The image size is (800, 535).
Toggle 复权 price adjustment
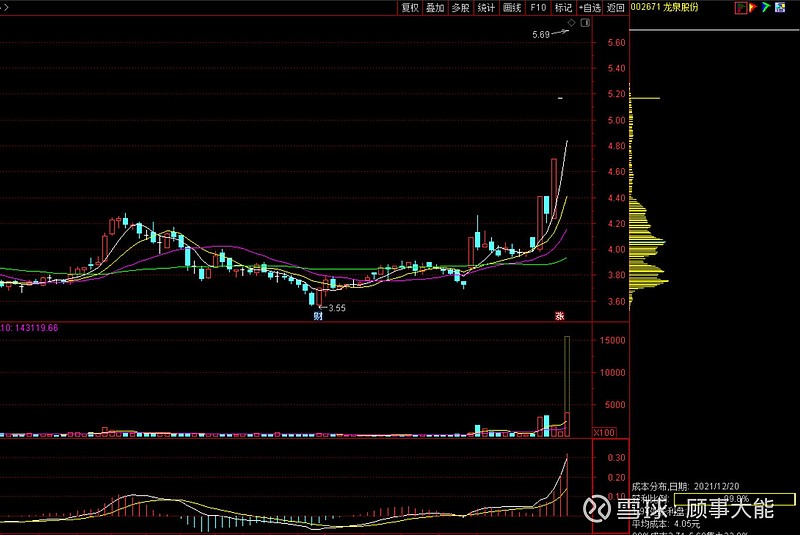point(410,7)
